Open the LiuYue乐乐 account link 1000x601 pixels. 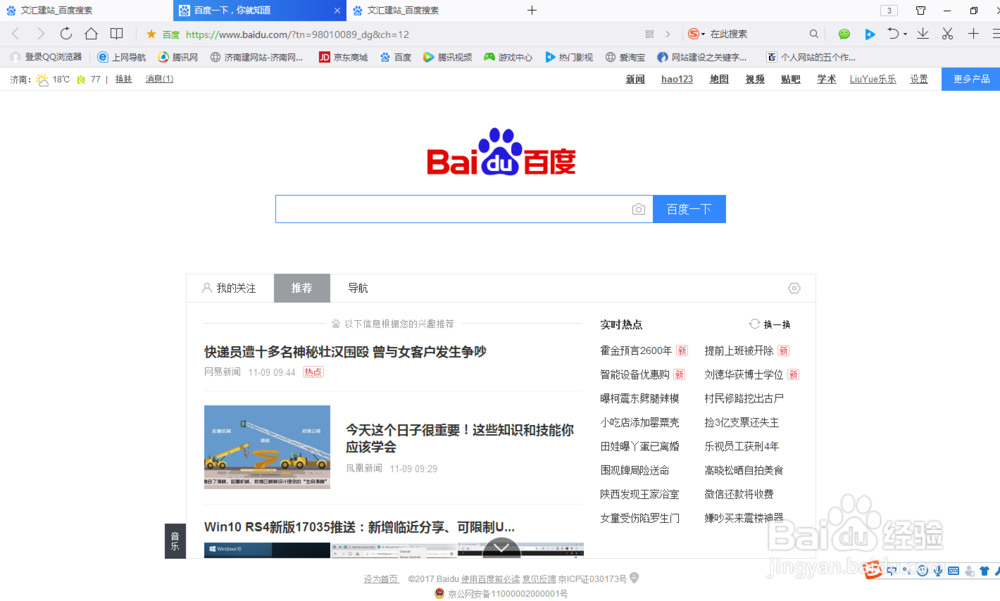point(872,79)
